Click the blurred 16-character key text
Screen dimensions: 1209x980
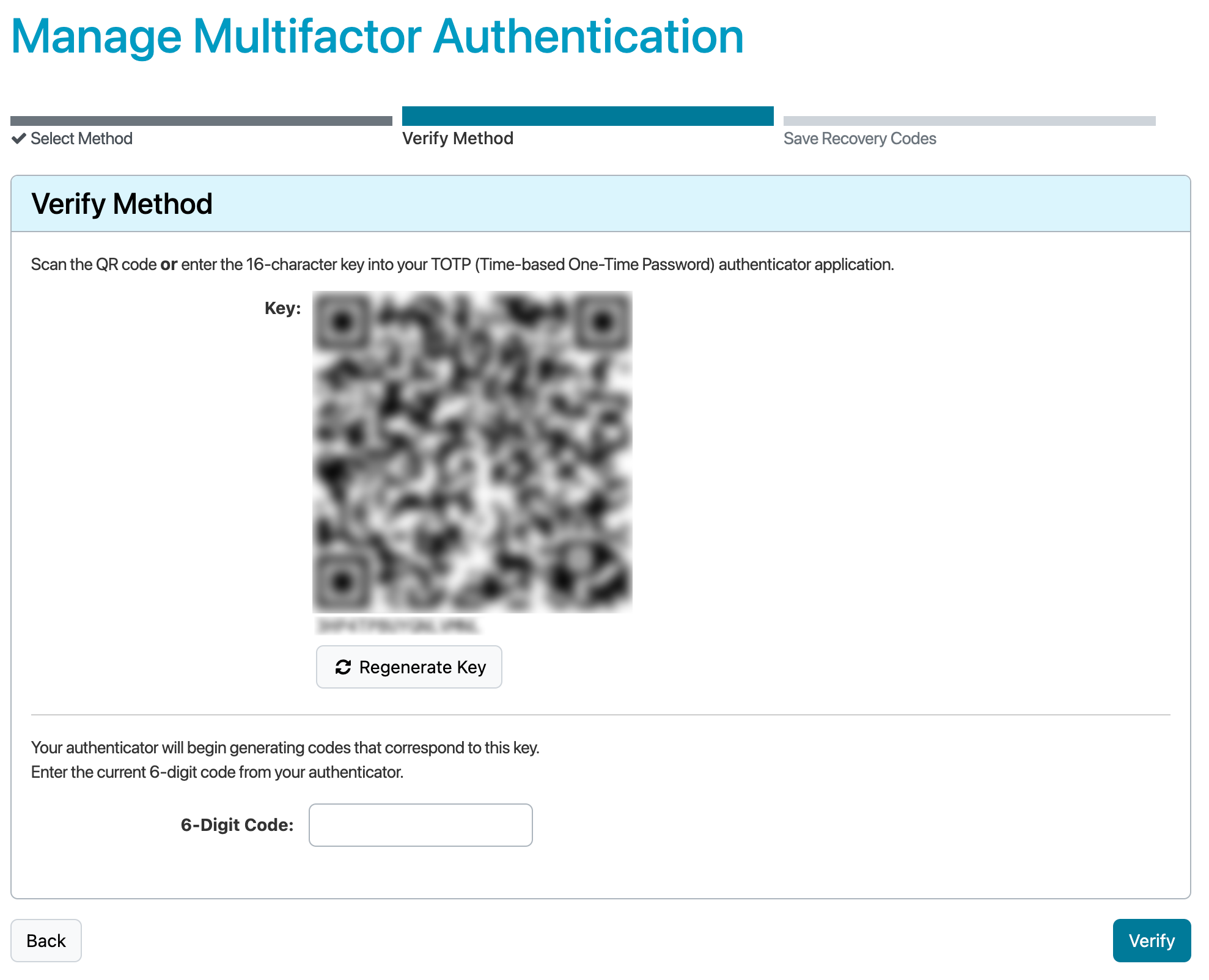tap(397, 626)
